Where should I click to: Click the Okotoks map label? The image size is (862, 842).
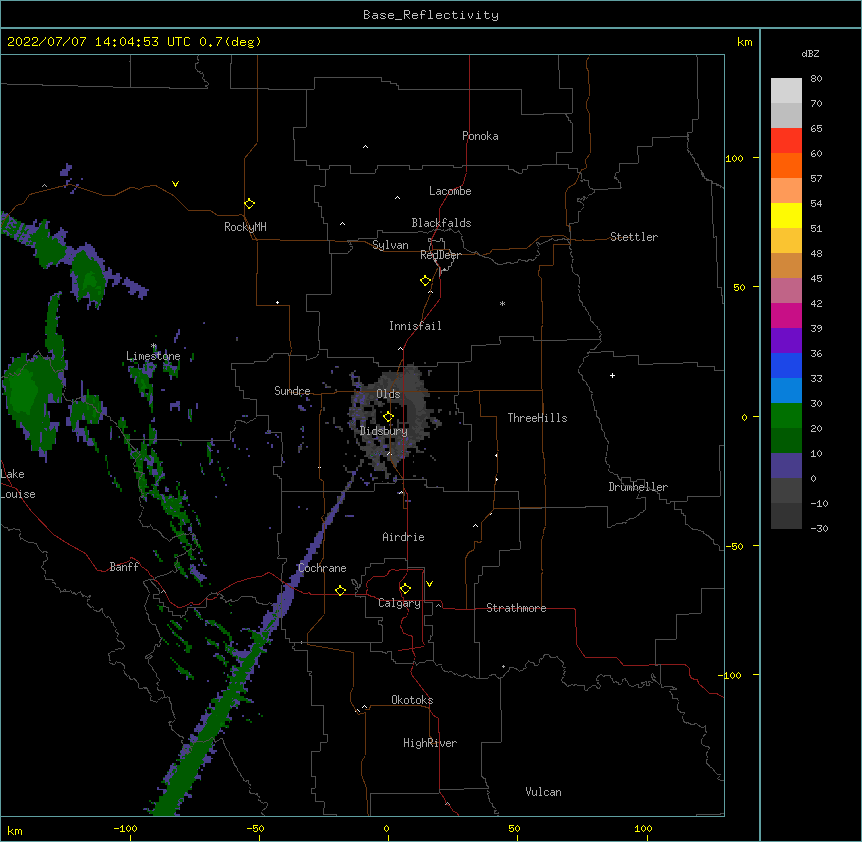[x=412, y=700]
